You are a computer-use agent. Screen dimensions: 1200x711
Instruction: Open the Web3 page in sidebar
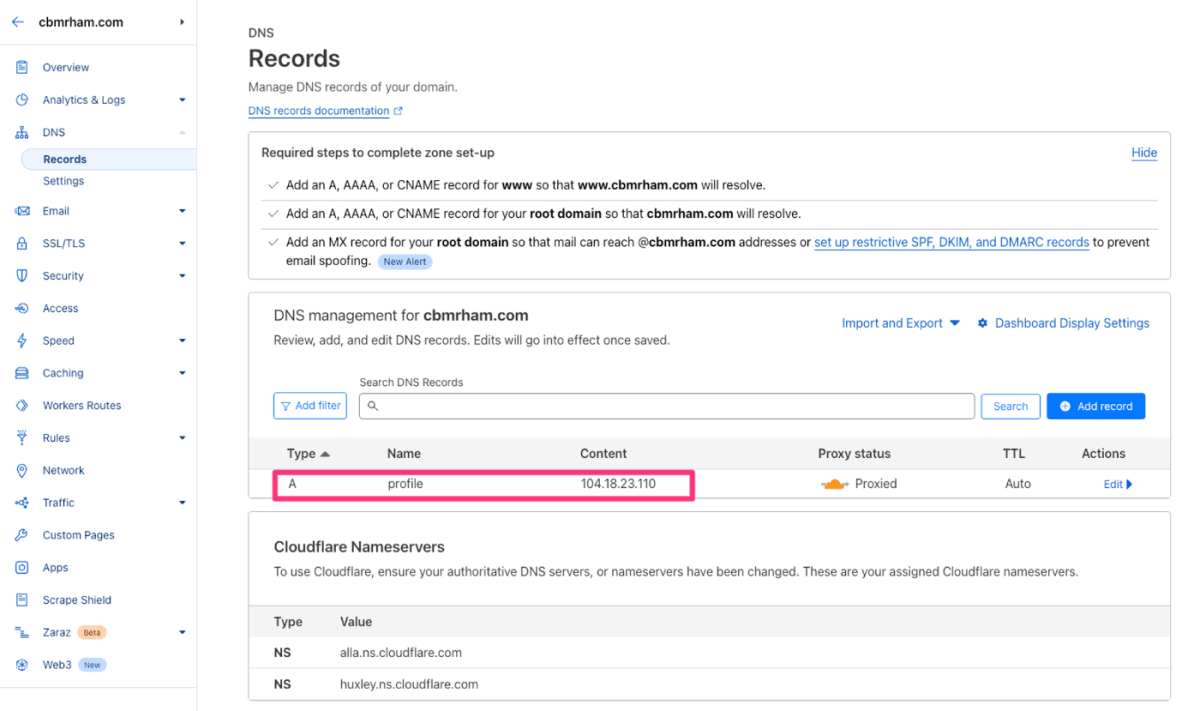pos(57,664)
